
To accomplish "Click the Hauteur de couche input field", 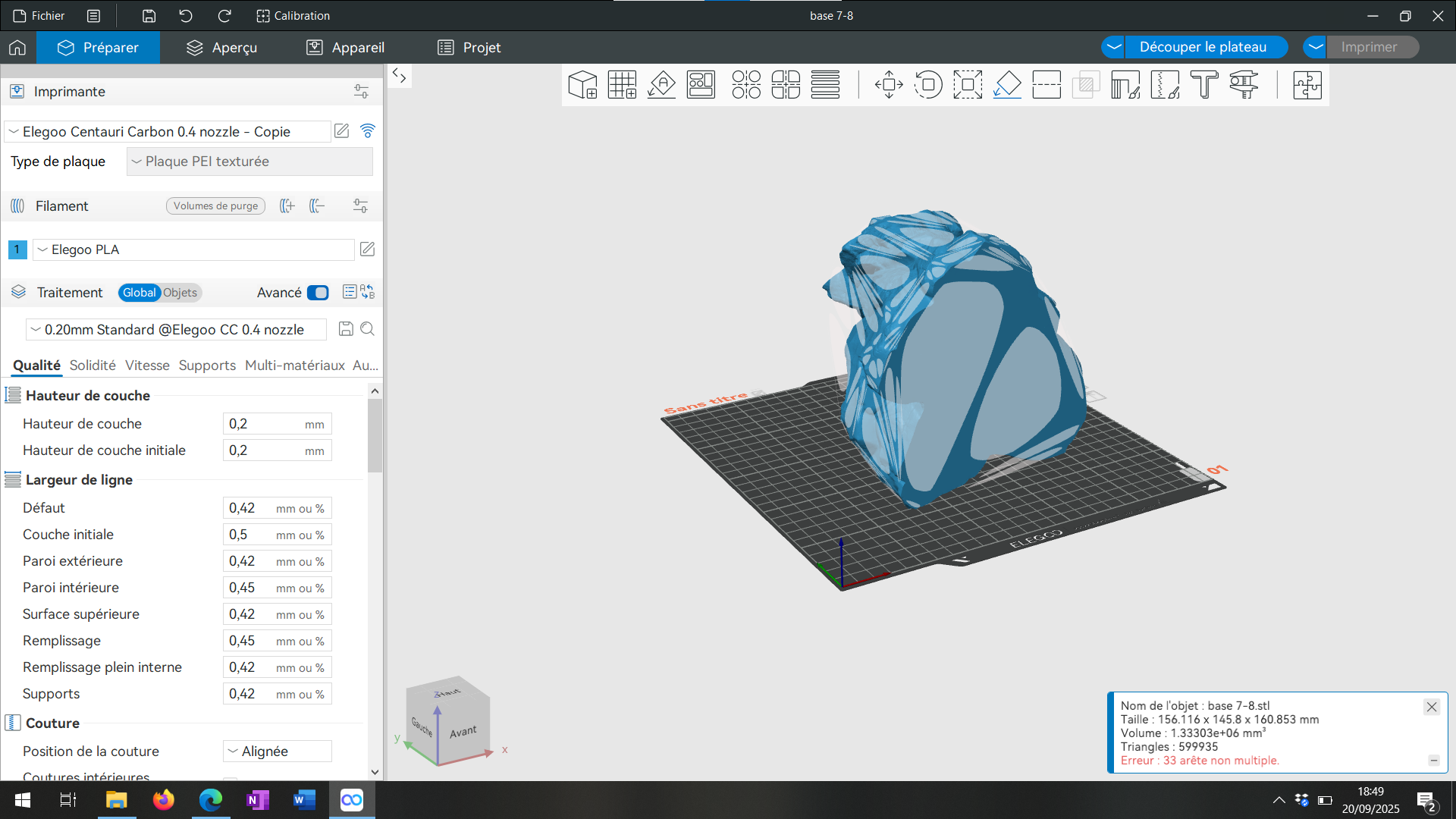I will (x=278, y=424).
